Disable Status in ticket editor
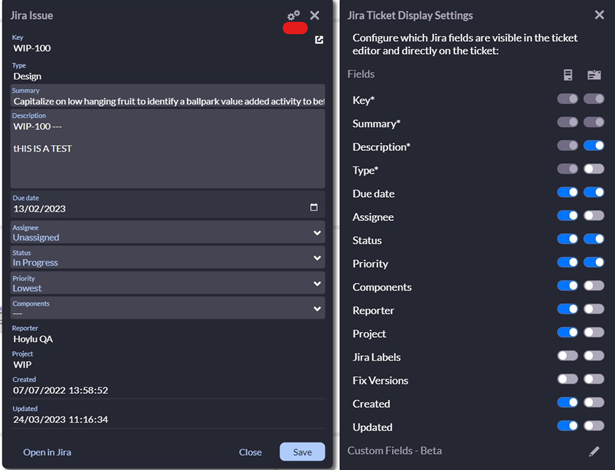Viewport: 615px width, 470px height. 567,239
